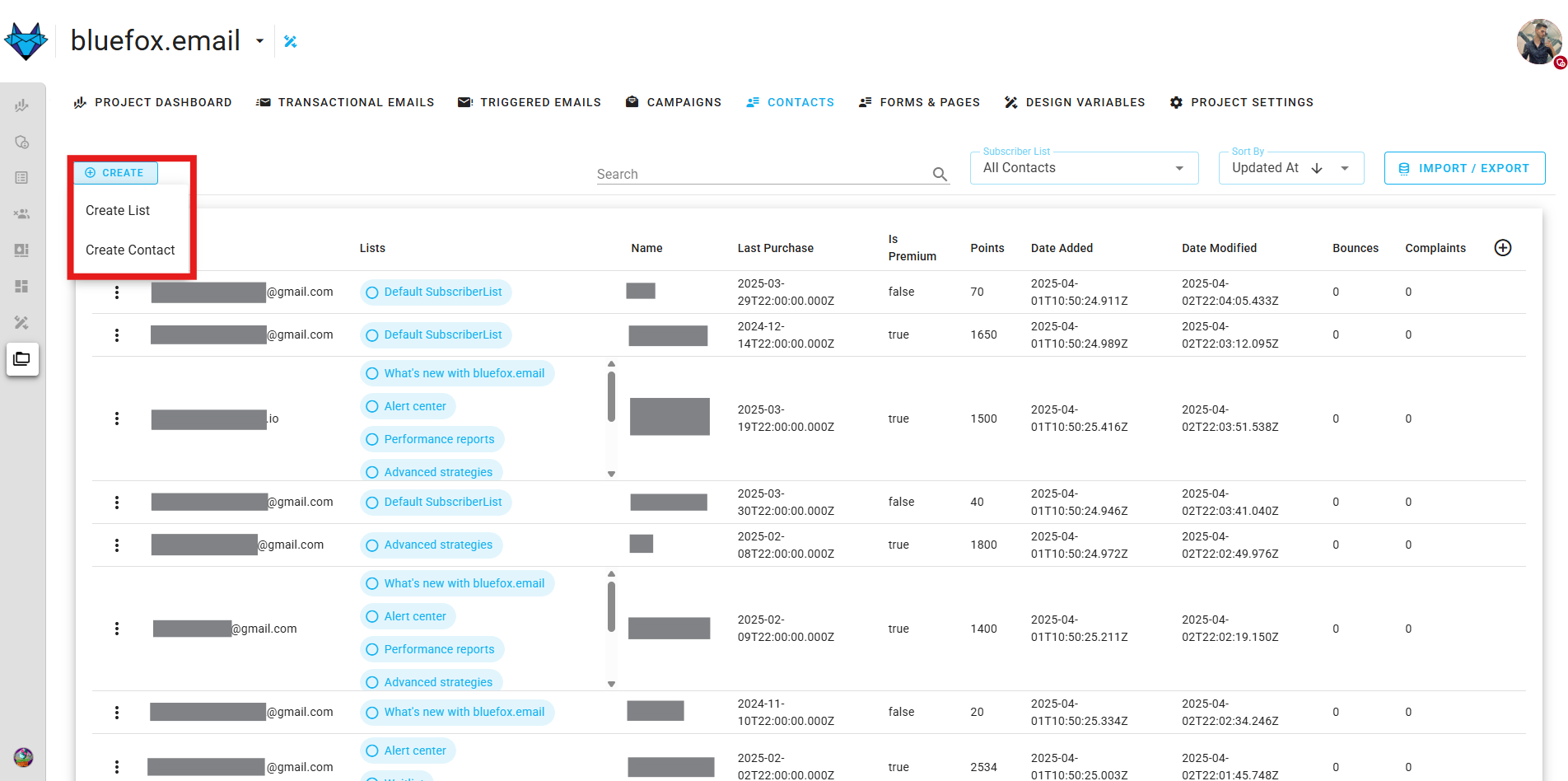Click the Import / Export button

point(1464,168)
